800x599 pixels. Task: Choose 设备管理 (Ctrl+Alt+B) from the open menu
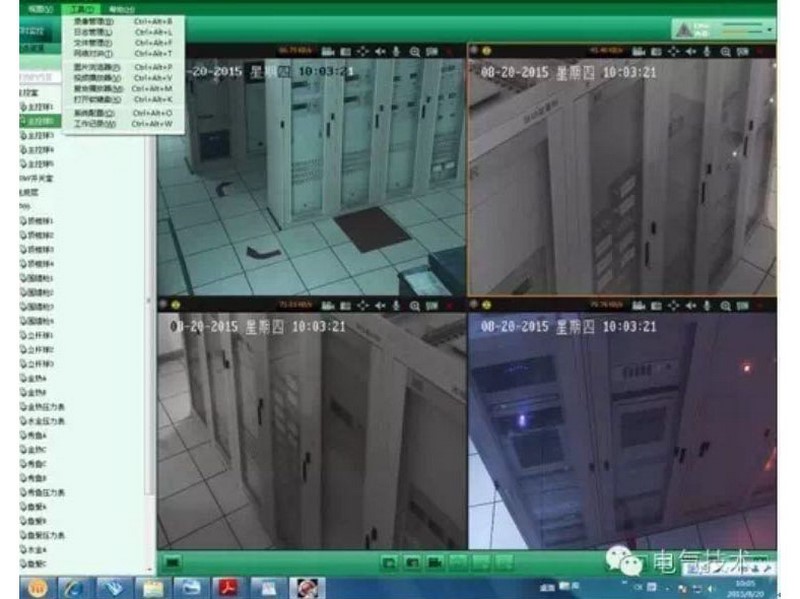95,21
